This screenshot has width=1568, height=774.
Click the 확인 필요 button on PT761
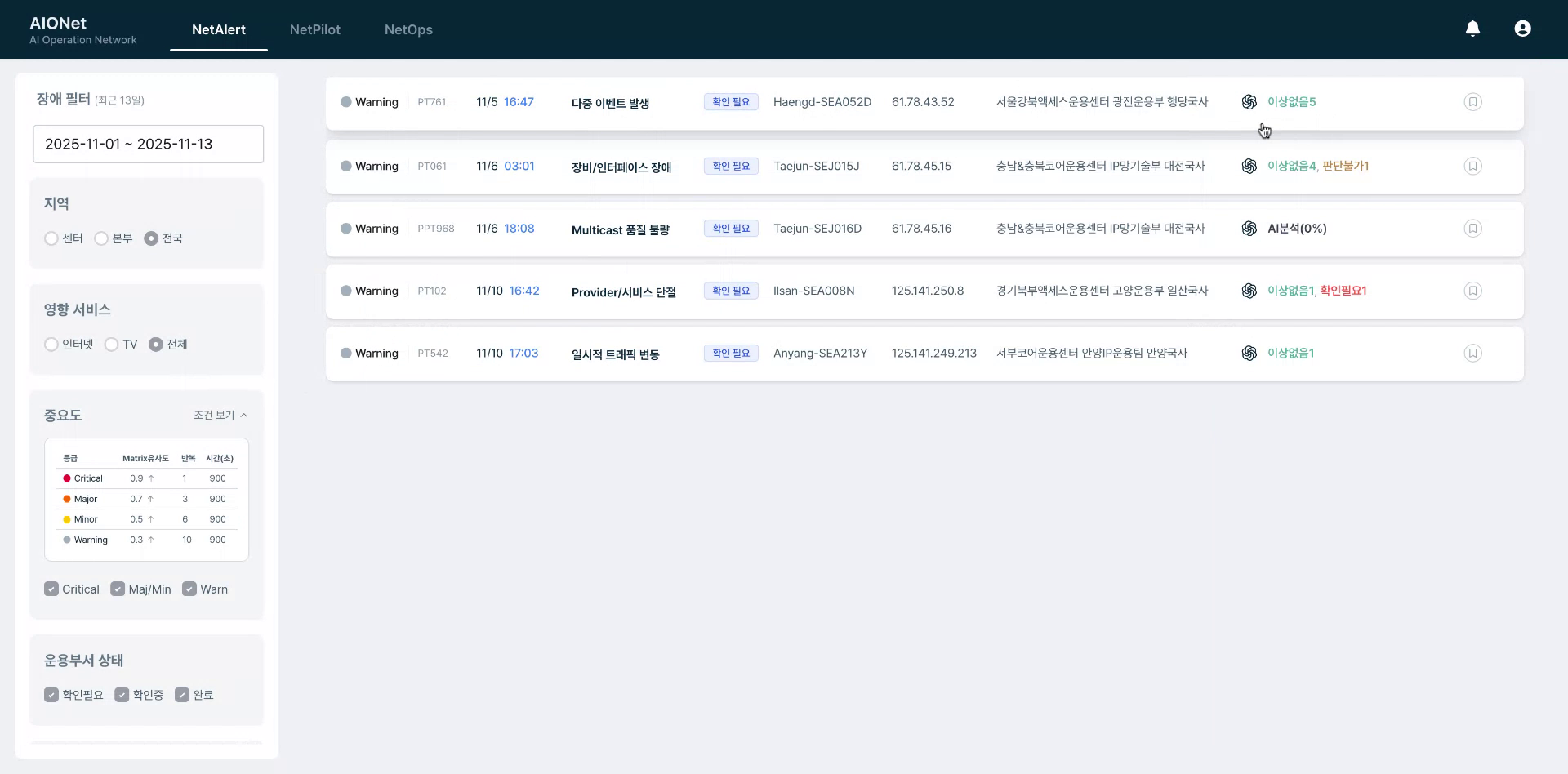click(730, 101)
